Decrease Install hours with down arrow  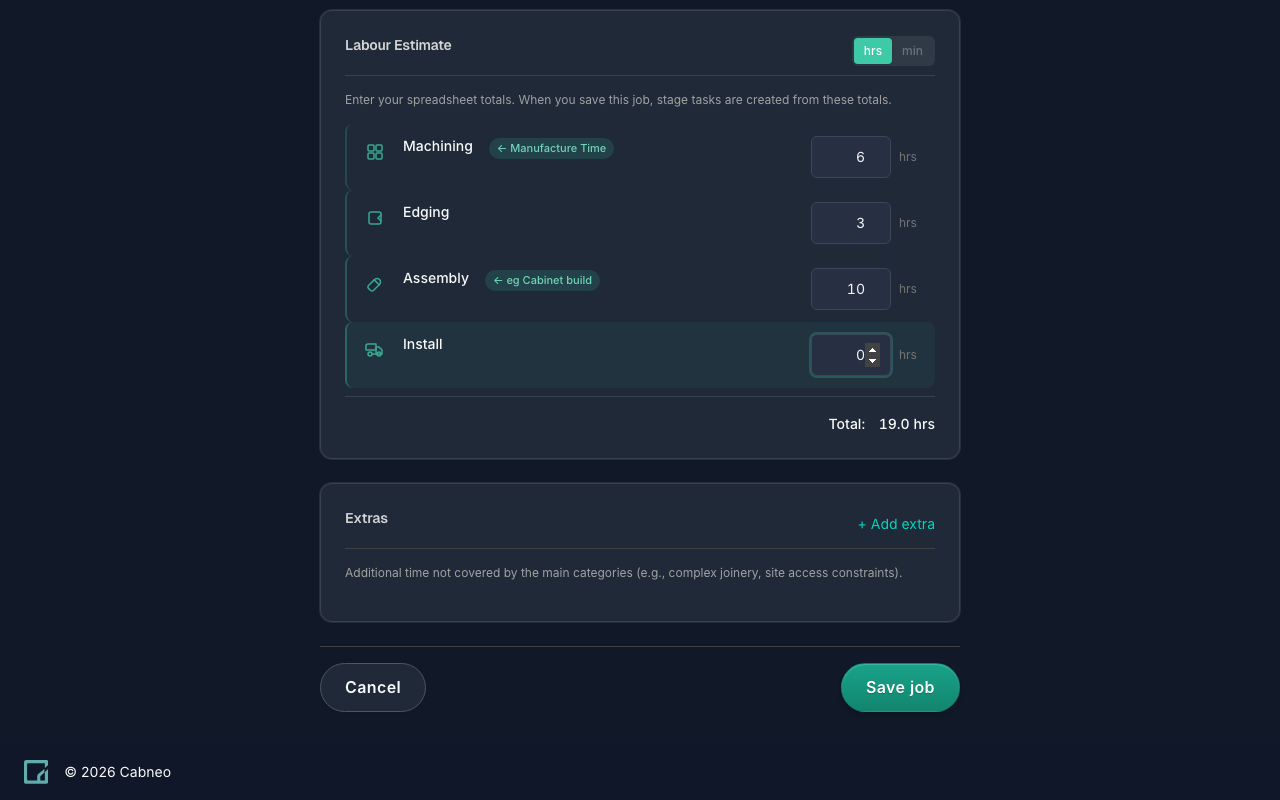873,361
